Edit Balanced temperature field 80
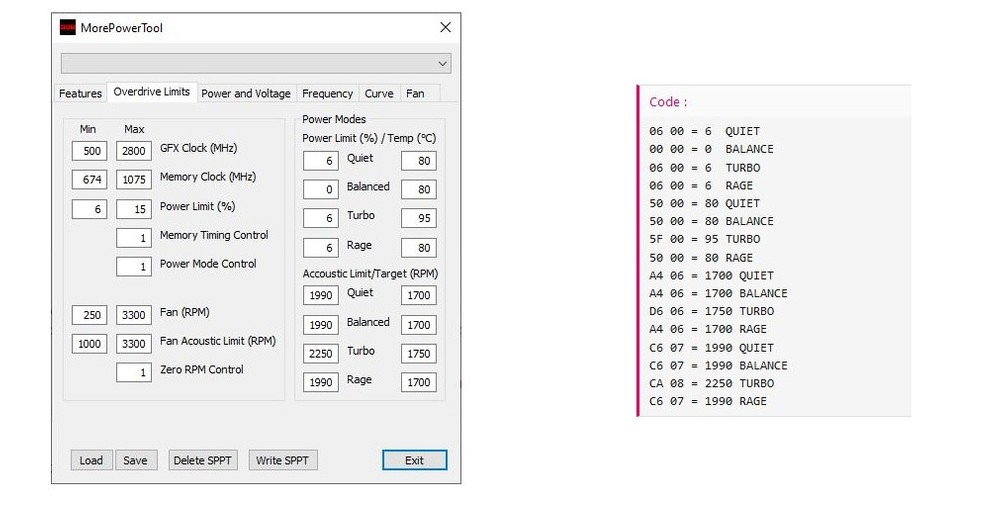1000x505 pixels. pyautogui.click(x=419, y=189)
